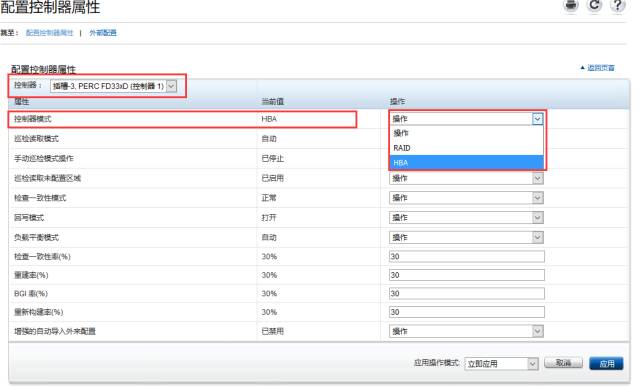Click the 返回页首 link
Screen dimensions: 640x387
coord(600,68)
